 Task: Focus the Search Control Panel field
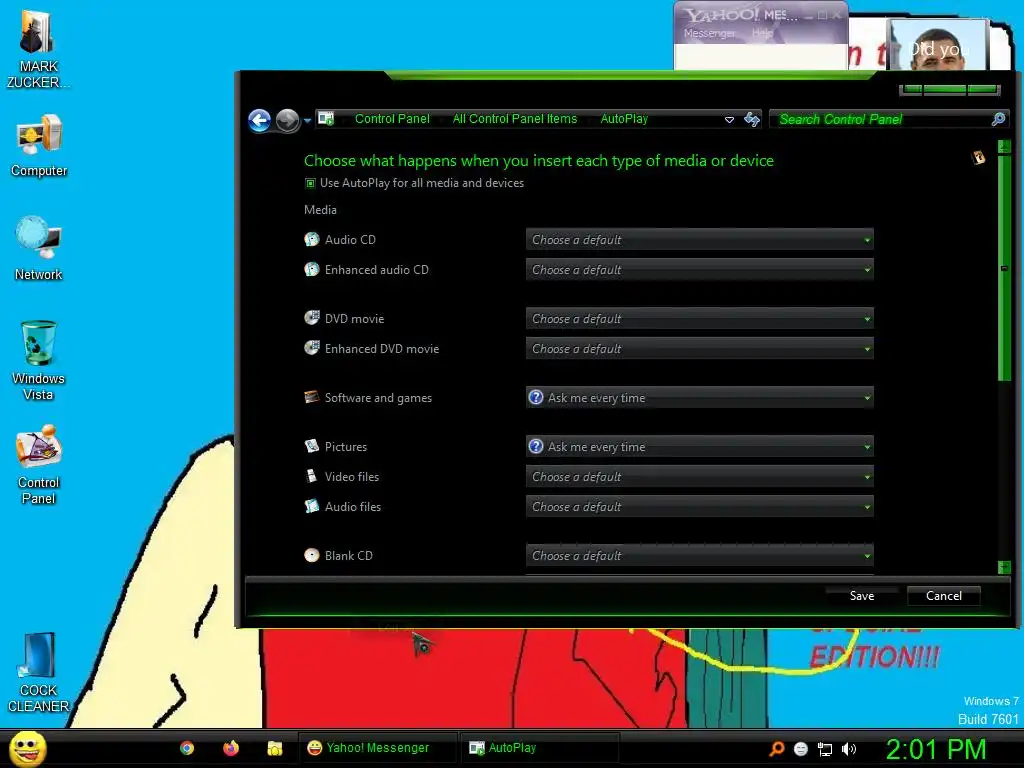pyautogui.click(x=881, y=119)
